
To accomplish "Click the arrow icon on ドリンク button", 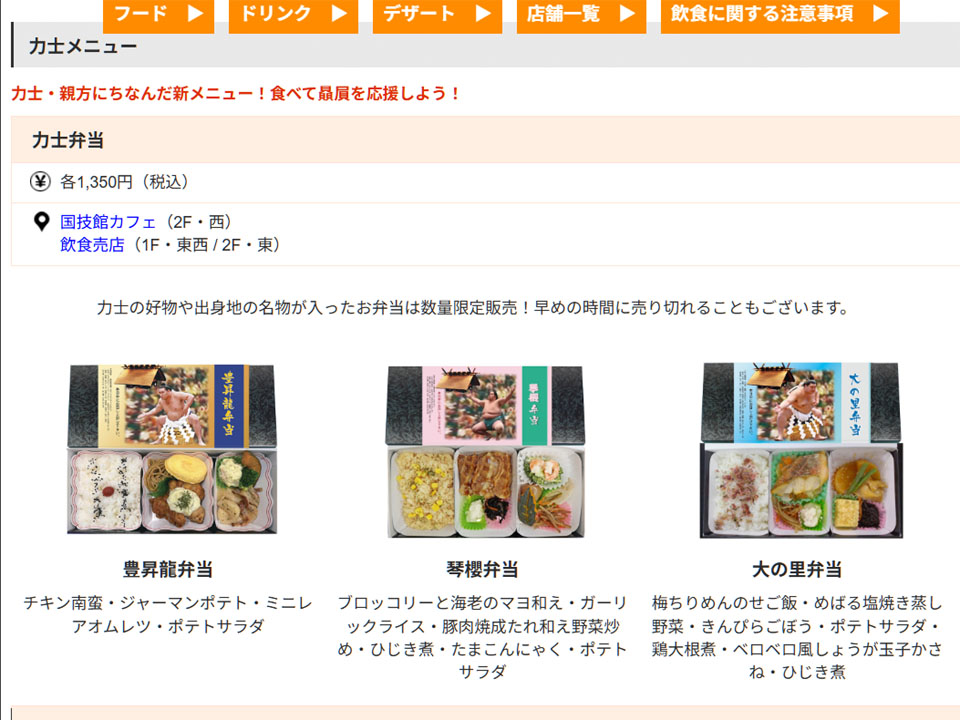I will [339, 13].
